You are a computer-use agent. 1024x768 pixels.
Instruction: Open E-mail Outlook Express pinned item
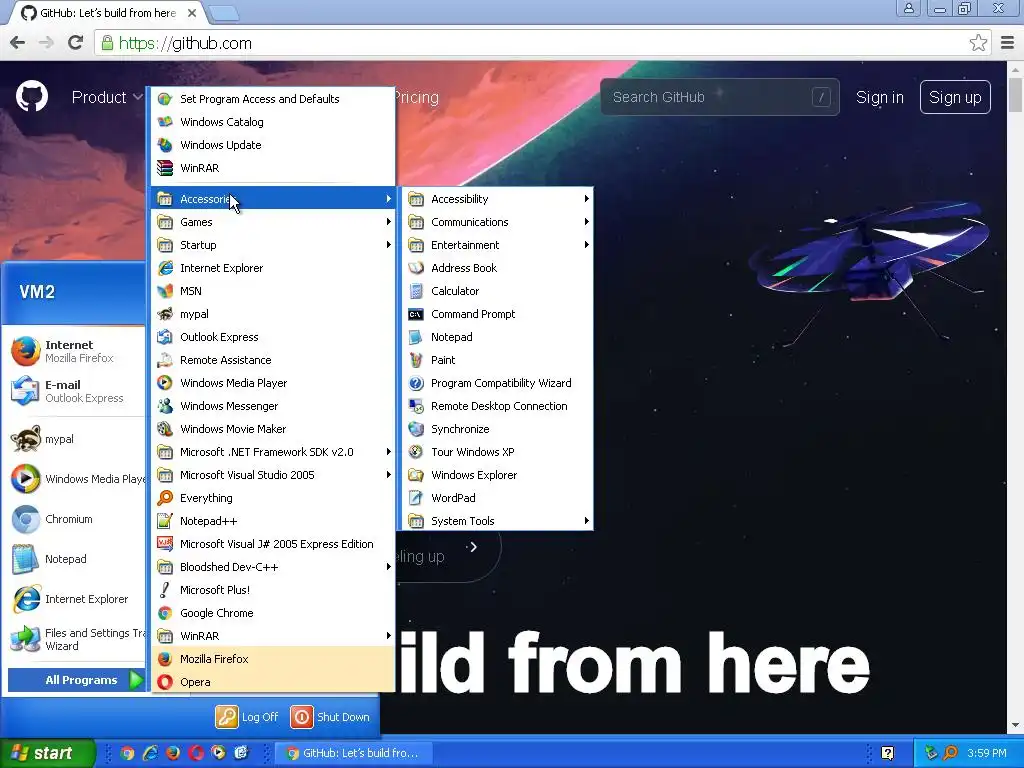(76, 391)
